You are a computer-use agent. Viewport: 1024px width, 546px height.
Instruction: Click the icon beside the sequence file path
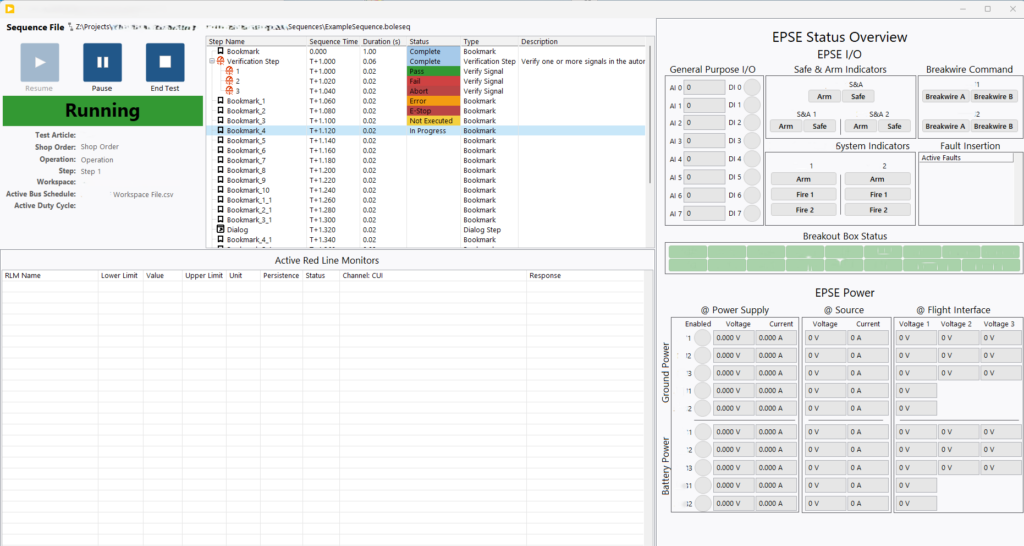71,27
